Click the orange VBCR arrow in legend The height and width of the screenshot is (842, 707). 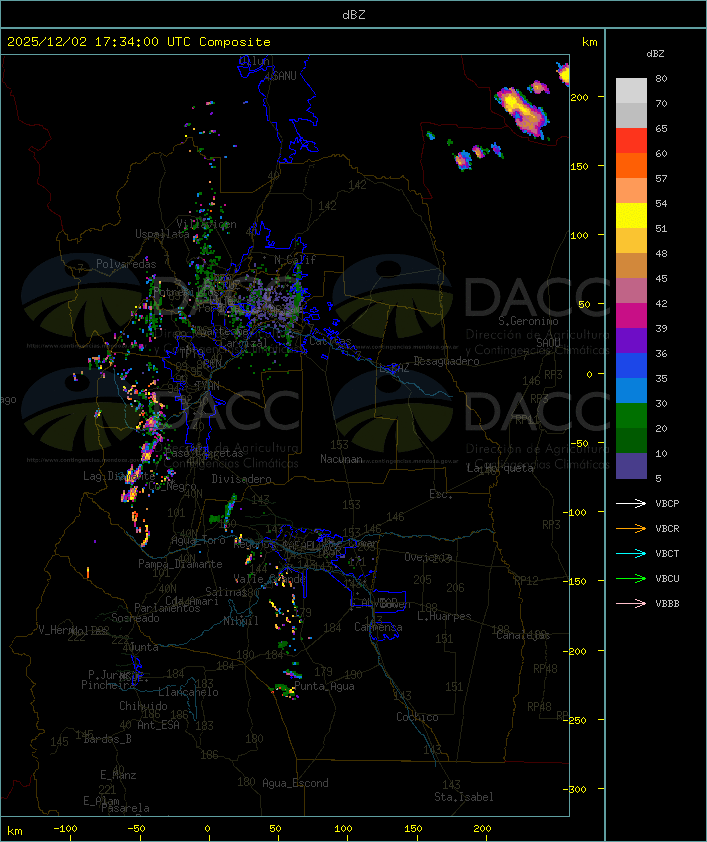pyautogui.click(x=631, y=529)
